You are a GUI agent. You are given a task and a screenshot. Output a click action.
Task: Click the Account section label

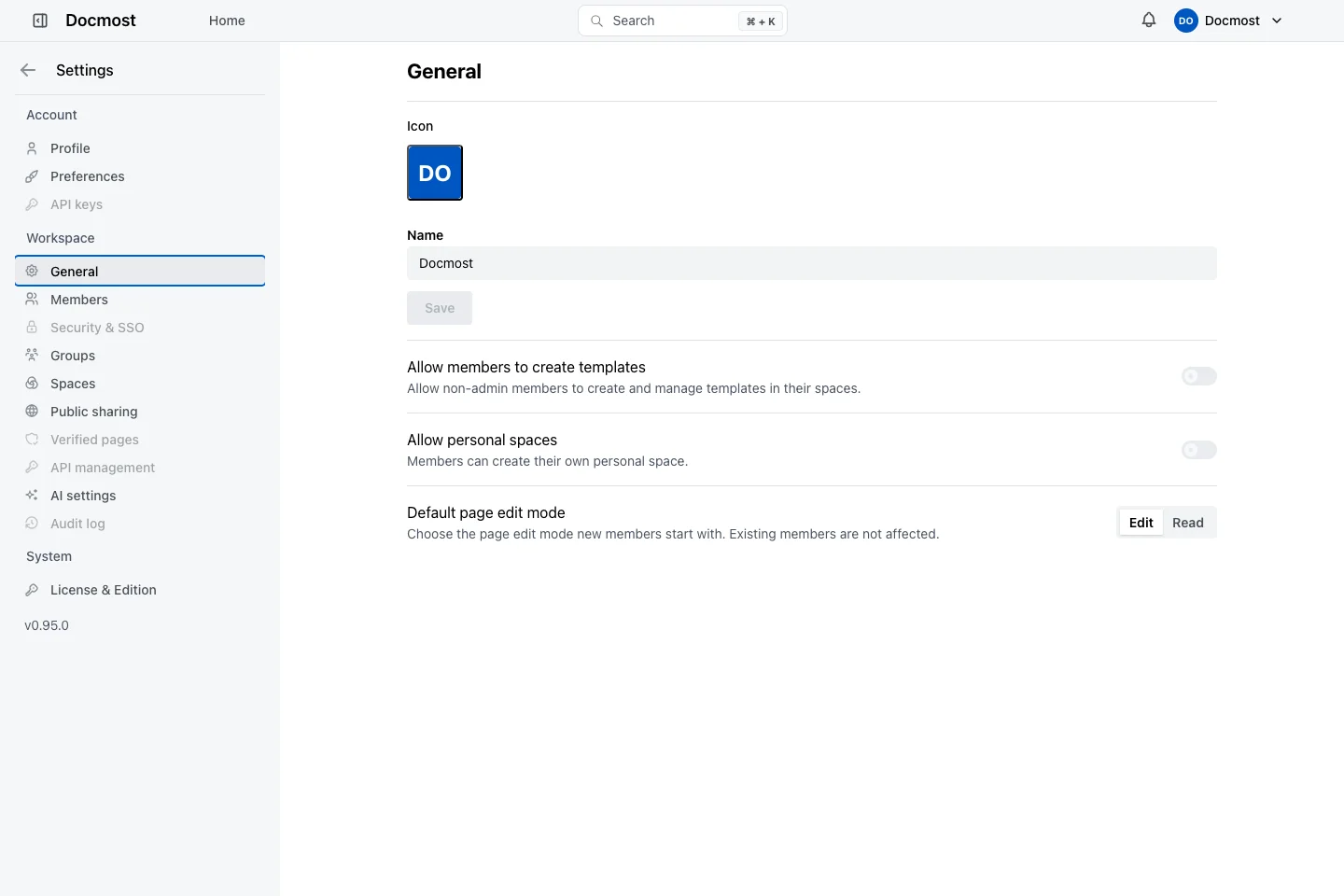tap(51, 115)
